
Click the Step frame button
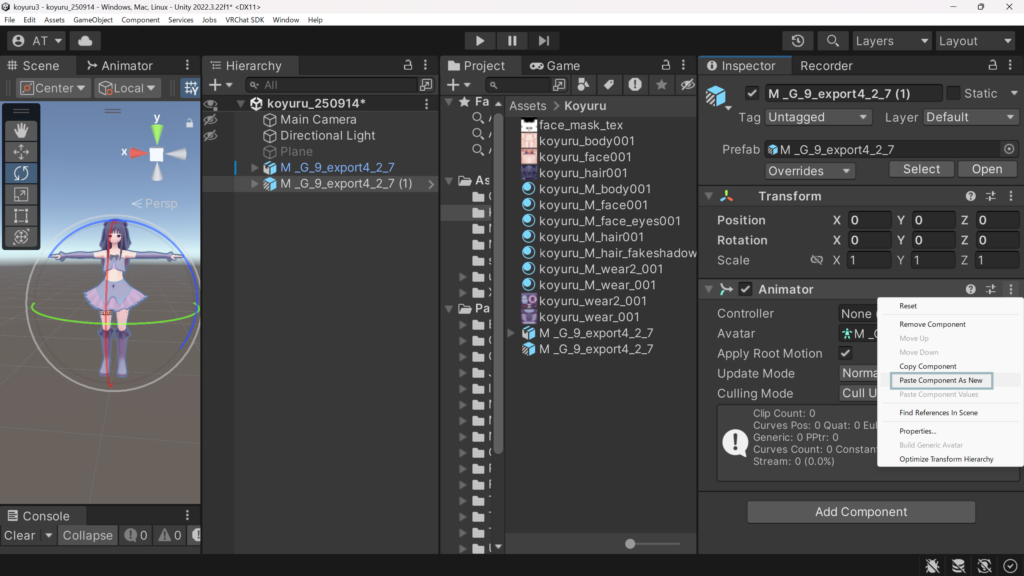point(543,40)
